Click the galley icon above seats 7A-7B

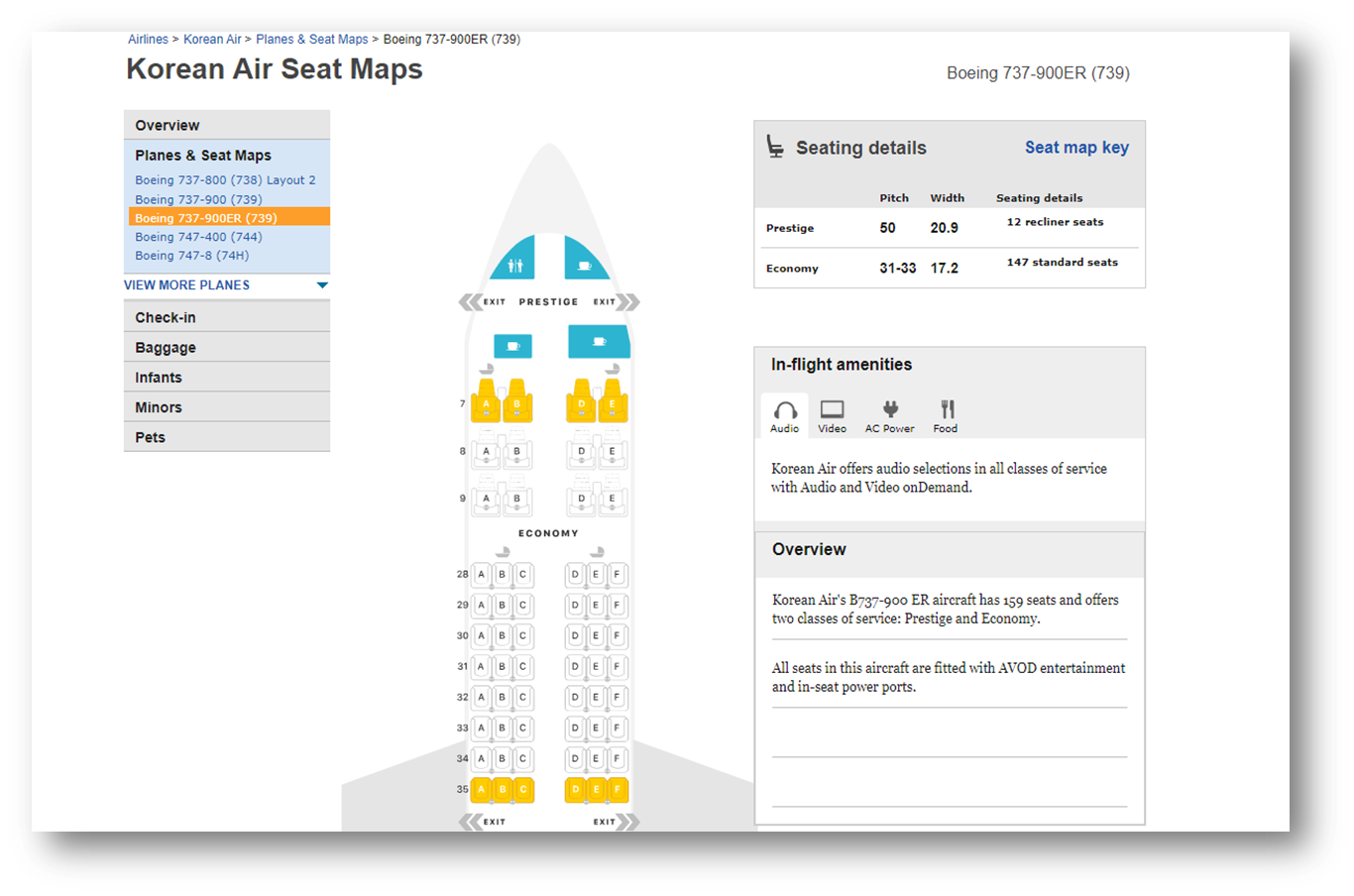pos(512,346)
